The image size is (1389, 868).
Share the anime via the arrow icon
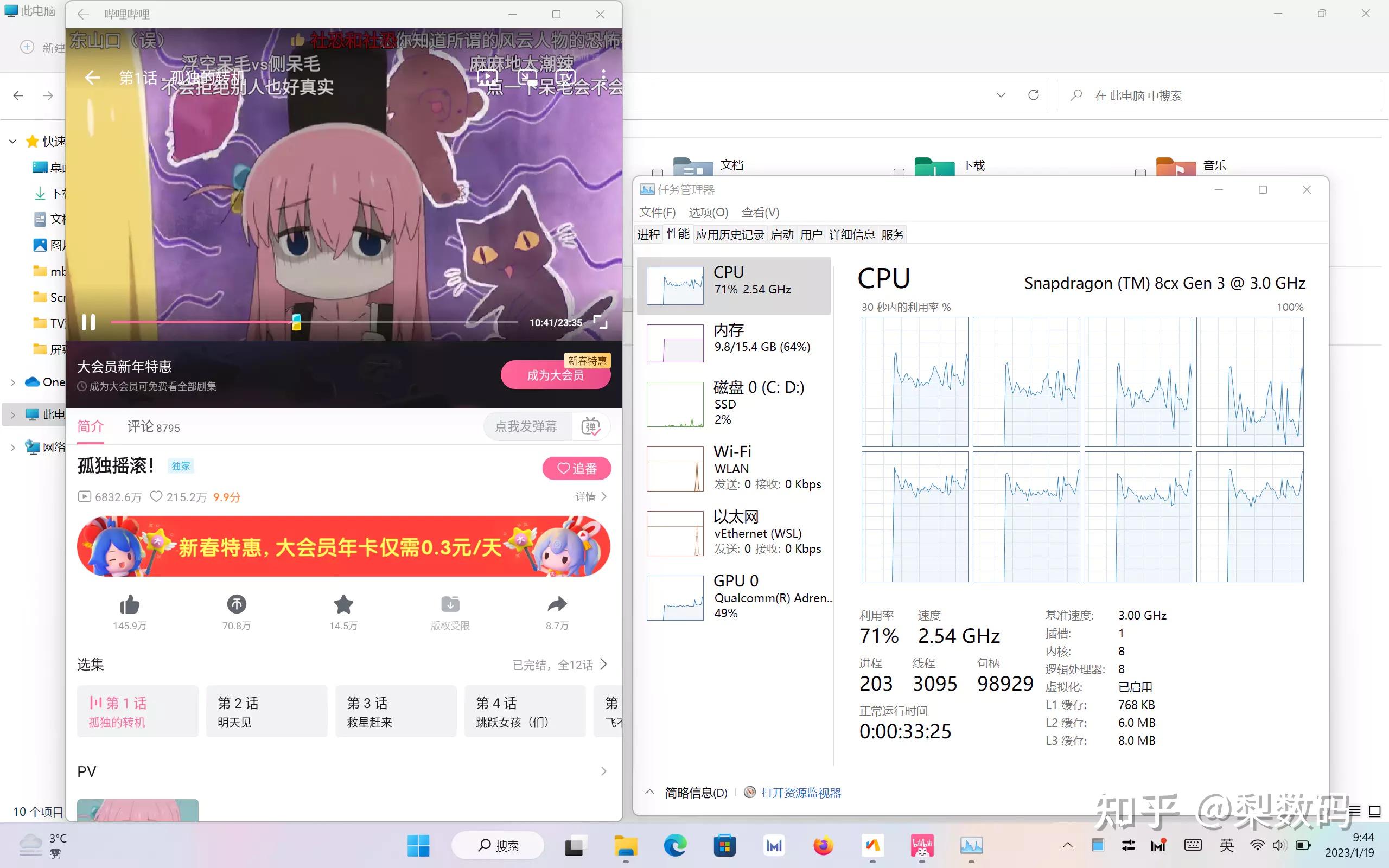(557, 604)
